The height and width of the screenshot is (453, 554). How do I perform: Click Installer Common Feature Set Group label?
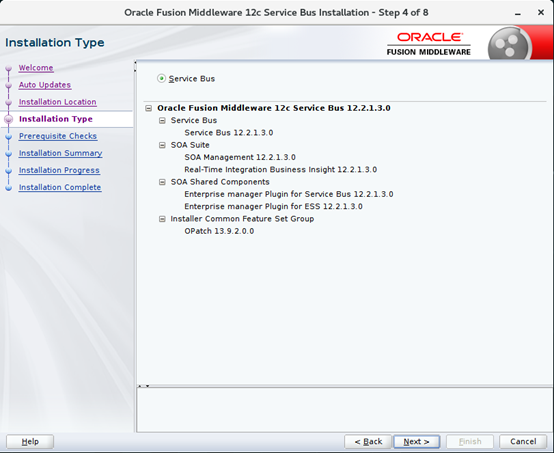pos(242,219)
